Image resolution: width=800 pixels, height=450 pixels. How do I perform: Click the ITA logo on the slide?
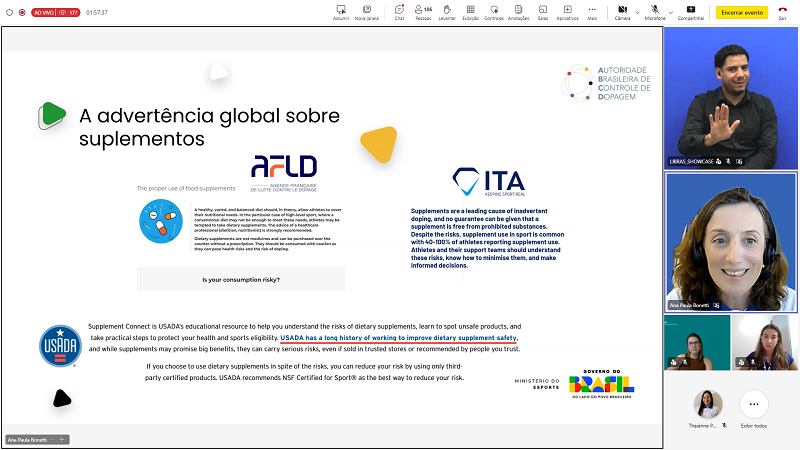click(x=489, y=182)
